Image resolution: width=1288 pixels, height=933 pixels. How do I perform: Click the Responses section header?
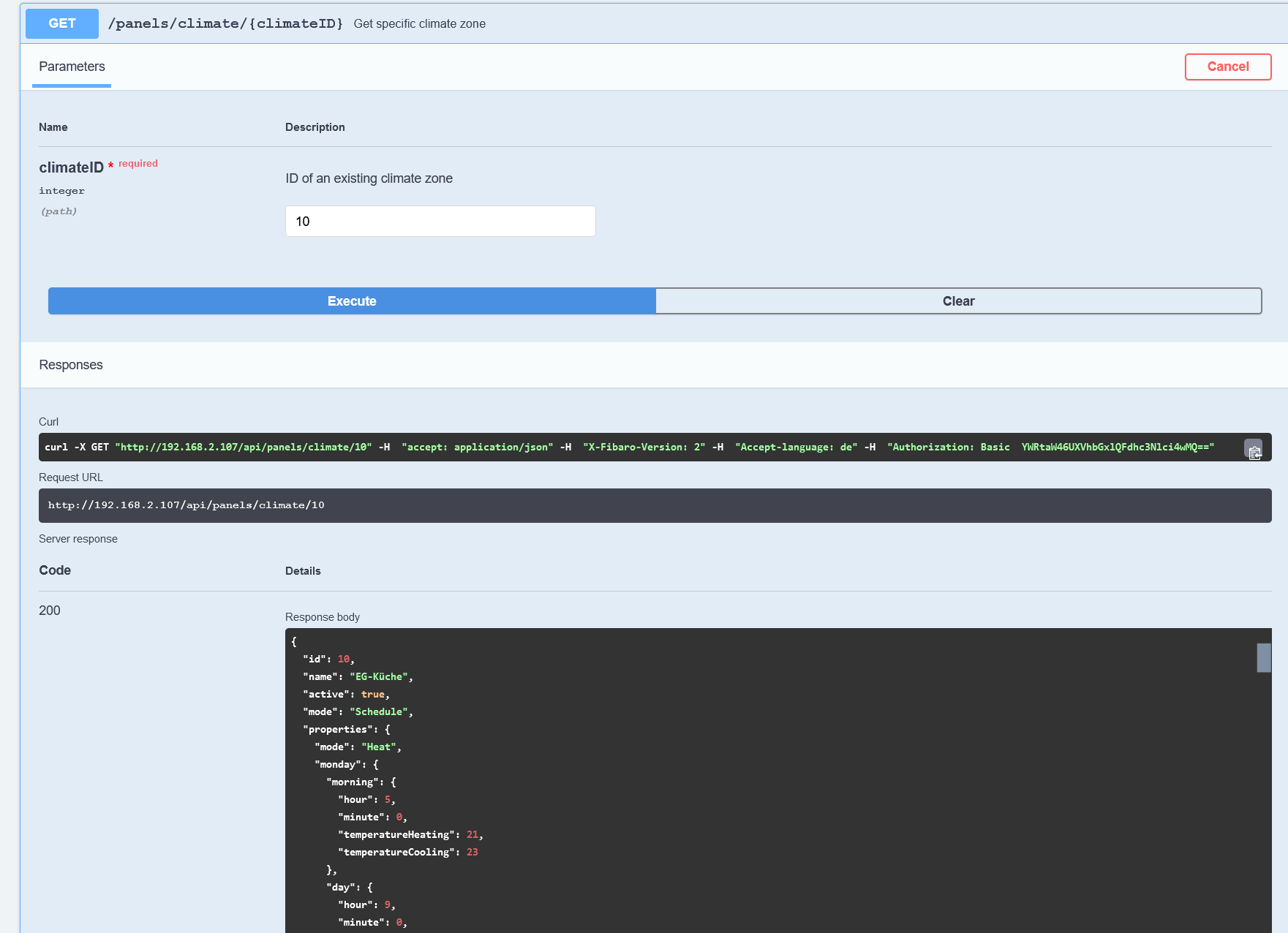click(x=71, y=365)
